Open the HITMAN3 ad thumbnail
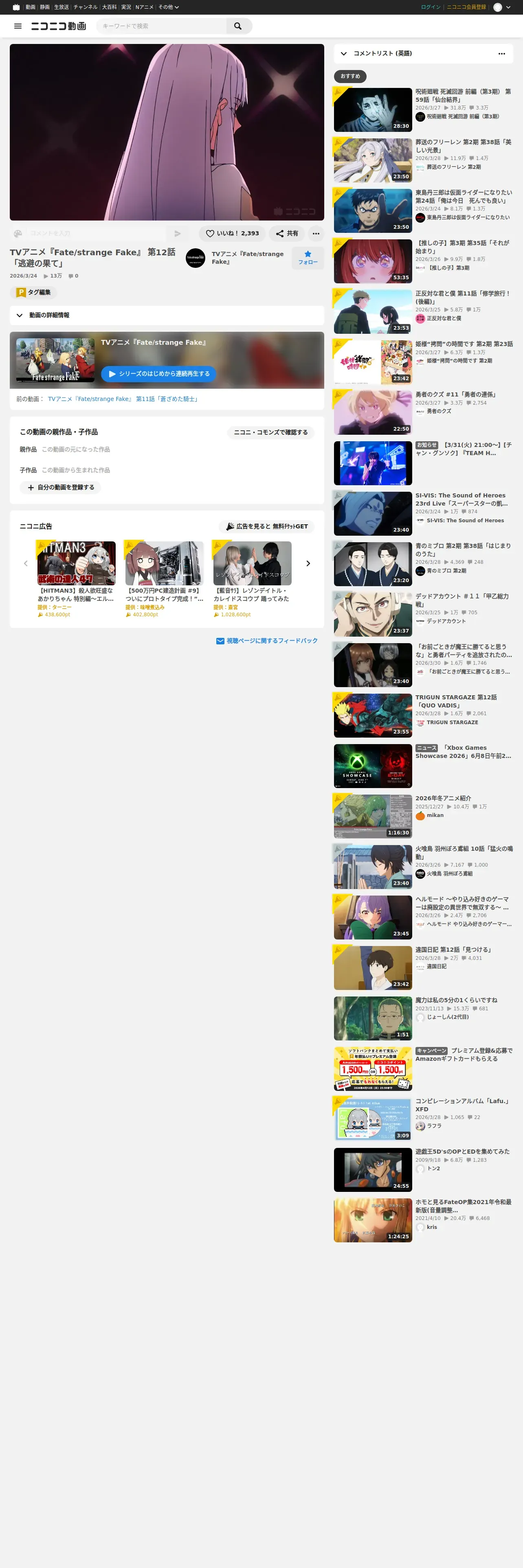The height and width of the screenshot is (1568, 523). 77,564
